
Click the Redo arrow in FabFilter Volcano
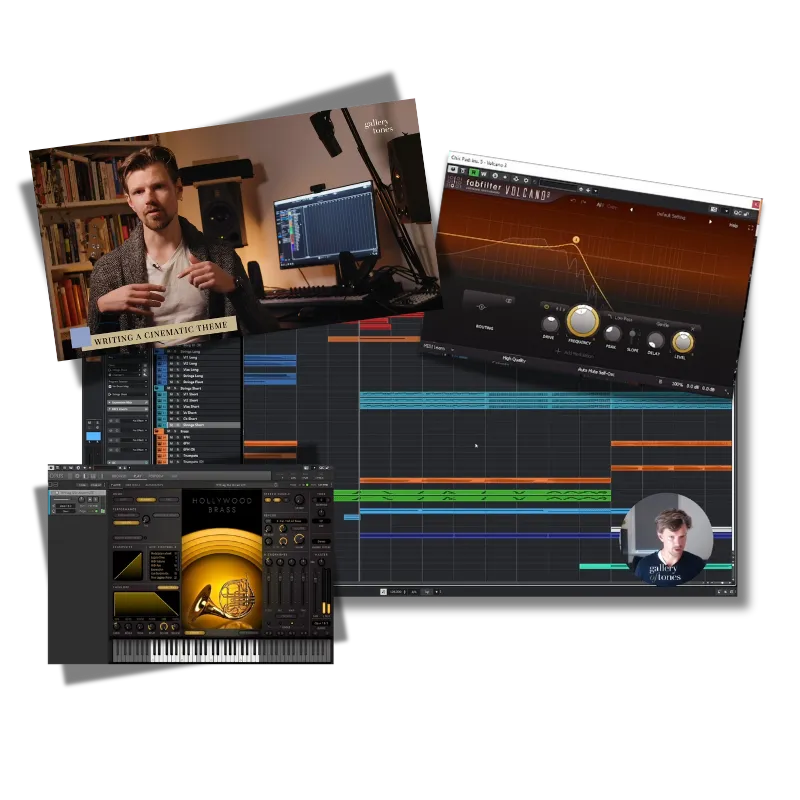pos(584,202)
